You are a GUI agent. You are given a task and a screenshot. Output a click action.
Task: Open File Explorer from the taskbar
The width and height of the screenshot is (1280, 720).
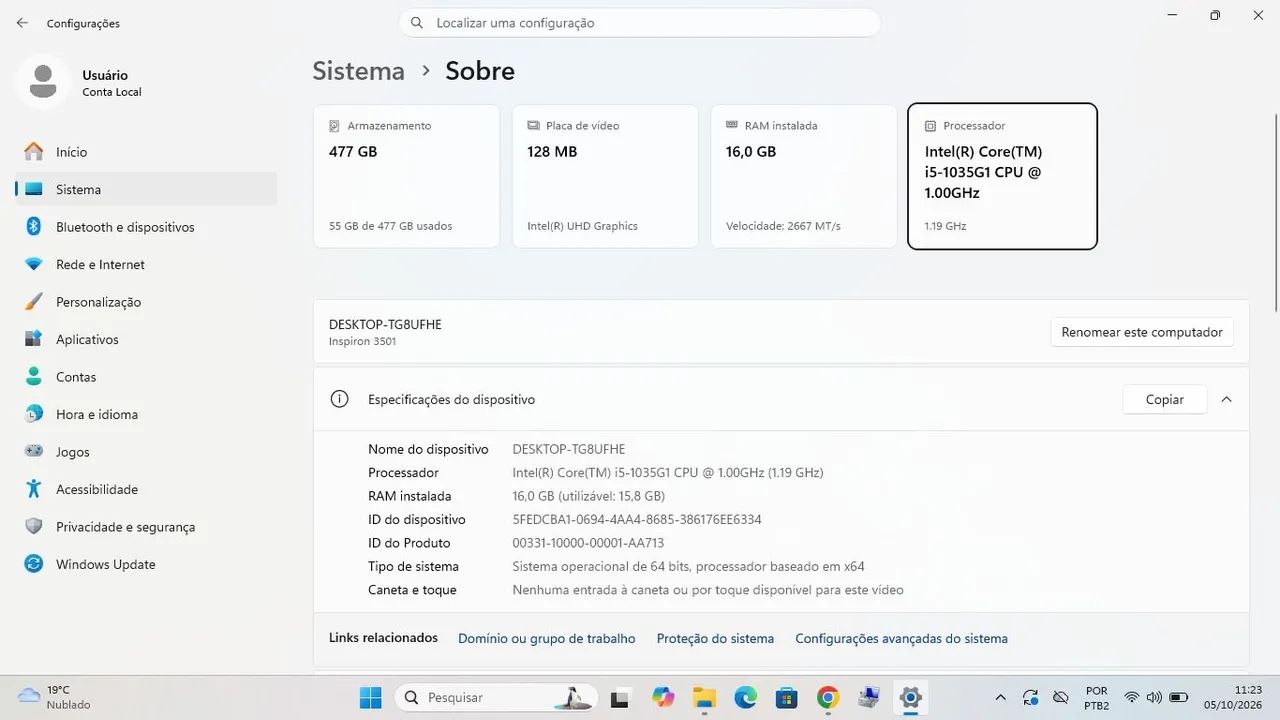point(704,697)
